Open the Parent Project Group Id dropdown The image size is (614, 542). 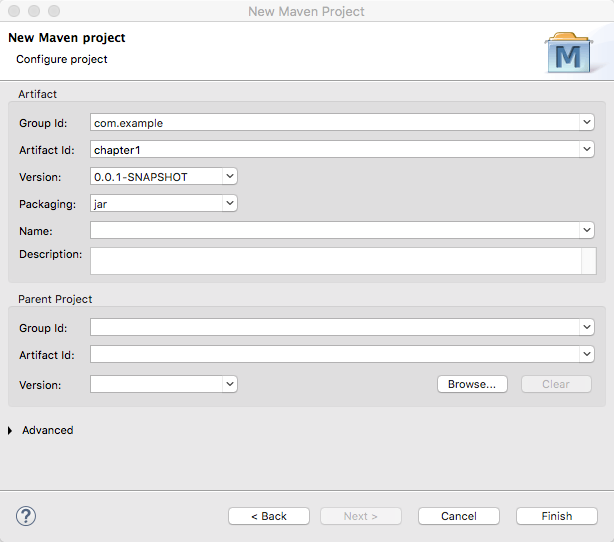(586, 327)
